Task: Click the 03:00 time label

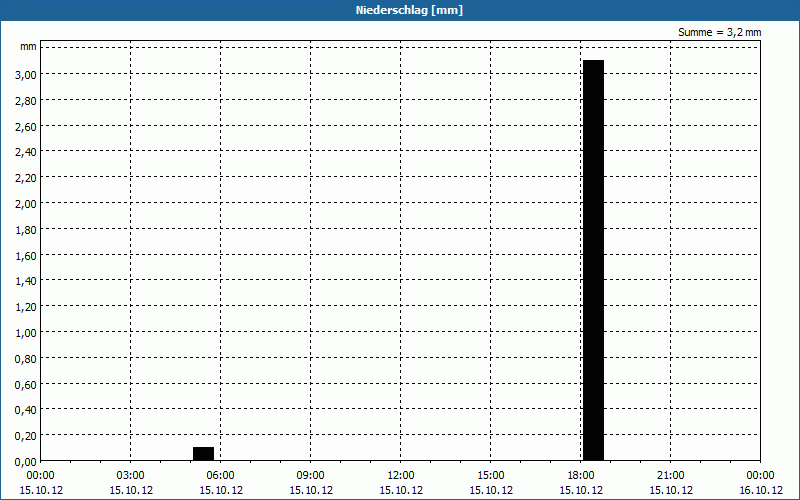Action: pos(131,476)
